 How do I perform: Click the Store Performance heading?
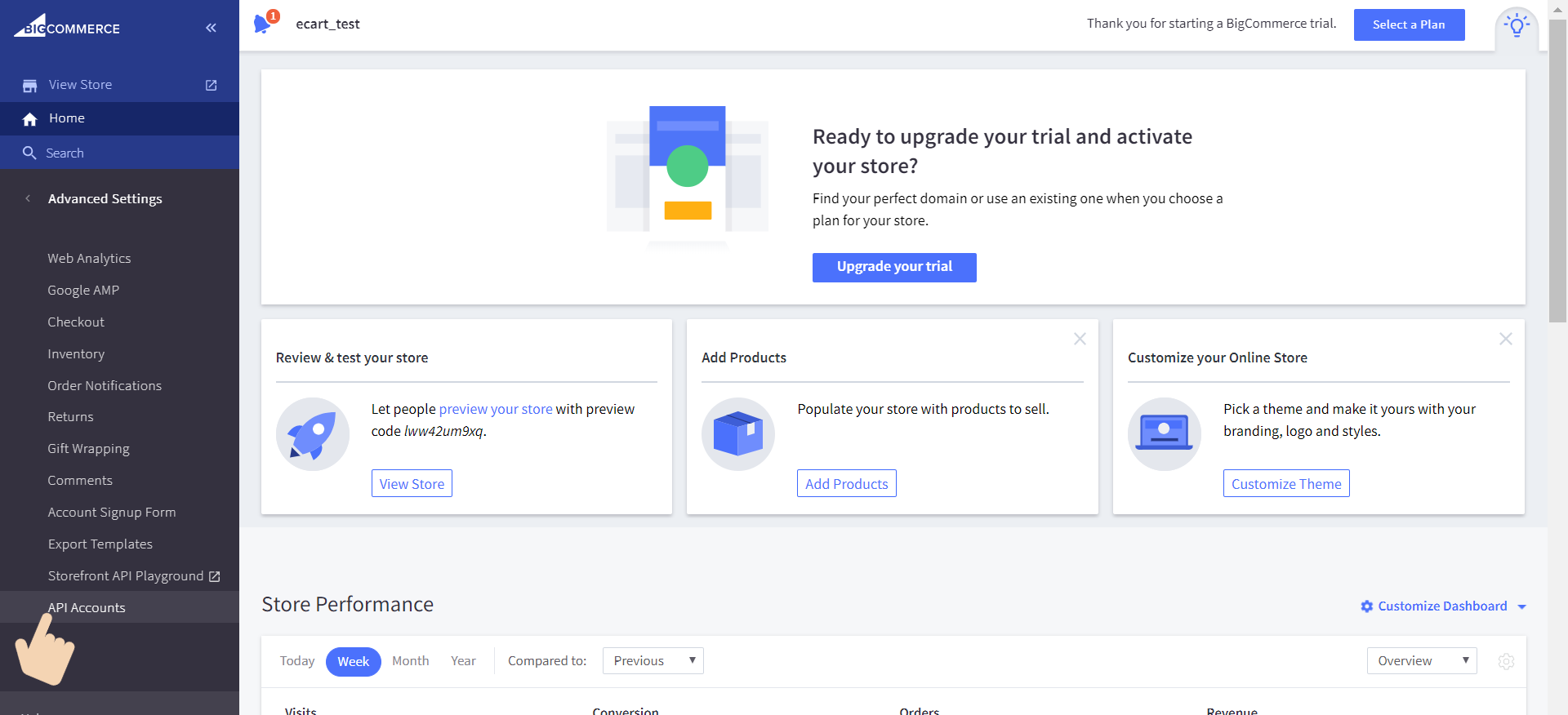(x=348, y=604)
